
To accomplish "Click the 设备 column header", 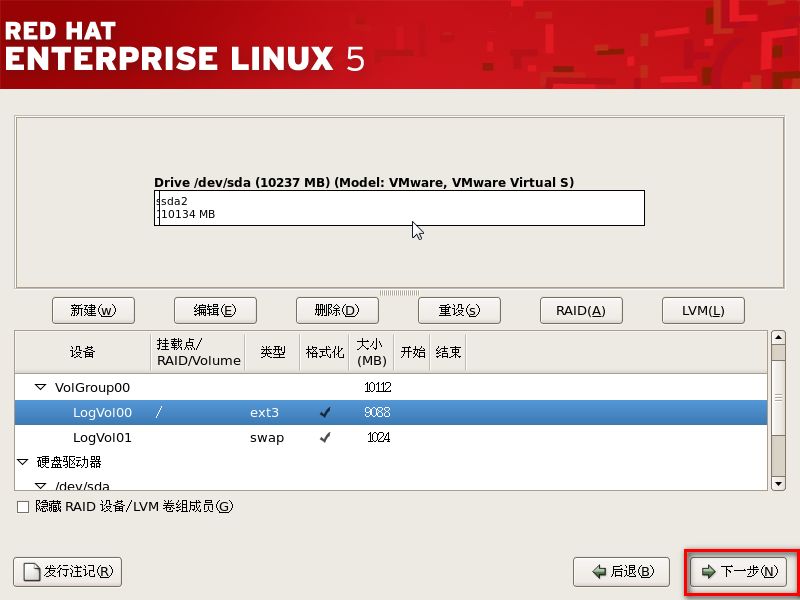I will tap(83, 352).
